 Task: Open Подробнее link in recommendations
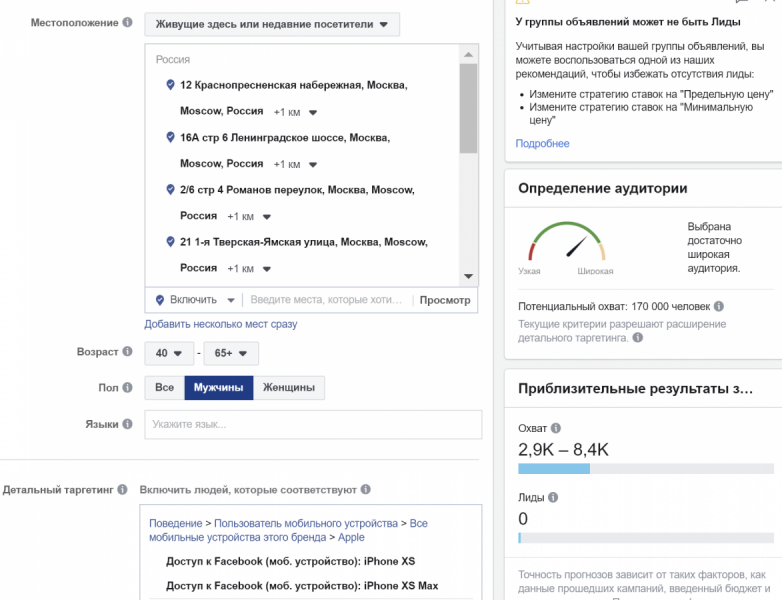[542, 143]
